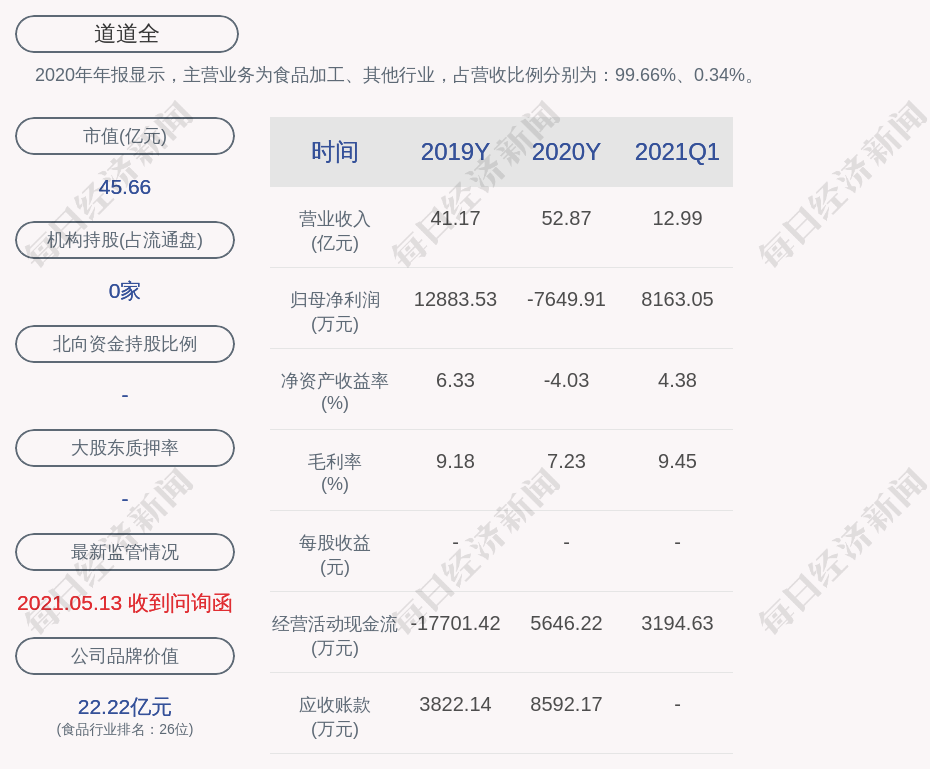The width and height of the screenshot is (930, 769).
Task: Select the 市值(亿元) label pill
Action: click(x=125, y=136)
